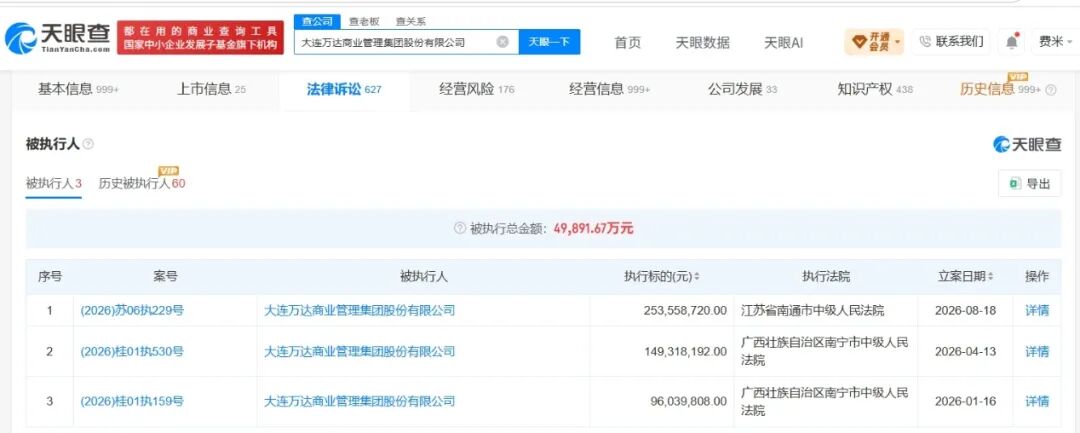The height and width of the screenshot is (433, 1080).
Task: Expand the 开通会员 dropdown
Action: pyautogui.click(x=874, y=42)
